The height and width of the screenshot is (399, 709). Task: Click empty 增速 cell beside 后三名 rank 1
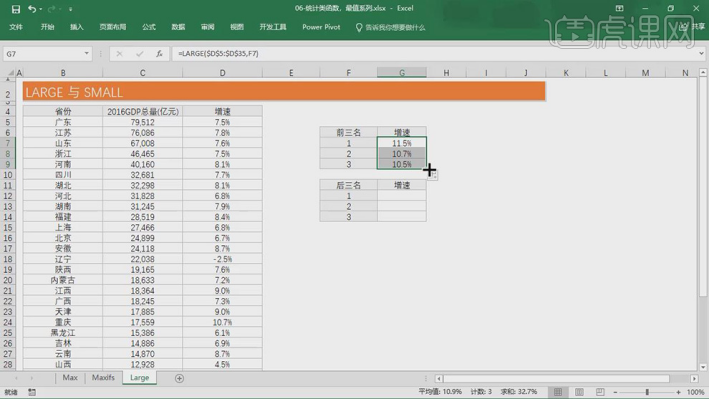click(402, 196)
